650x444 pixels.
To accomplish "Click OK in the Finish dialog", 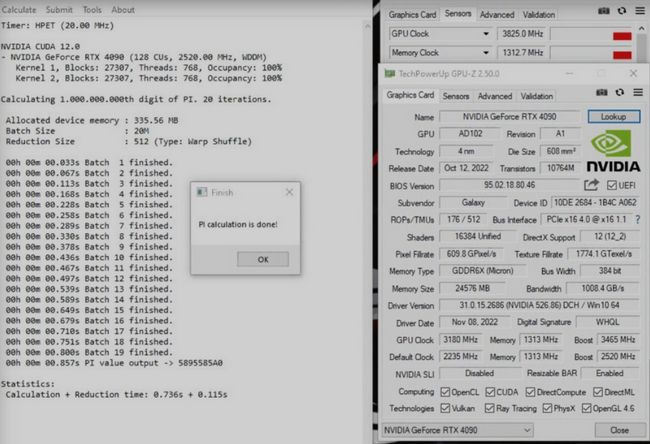I will (x=263, y=260).
